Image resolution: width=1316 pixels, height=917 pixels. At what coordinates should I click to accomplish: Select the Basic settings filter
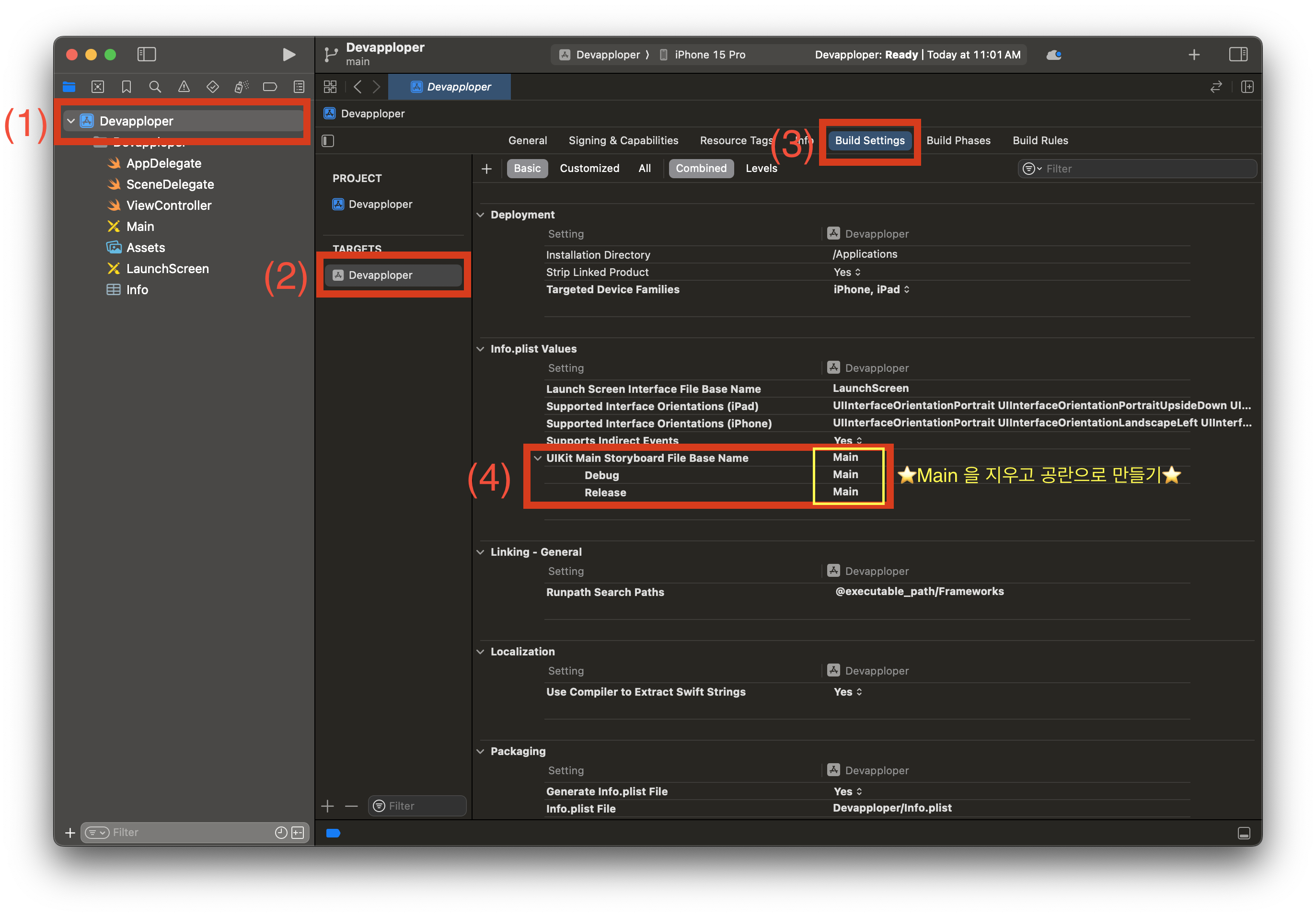pyautogui.click(x=527, y=169)
